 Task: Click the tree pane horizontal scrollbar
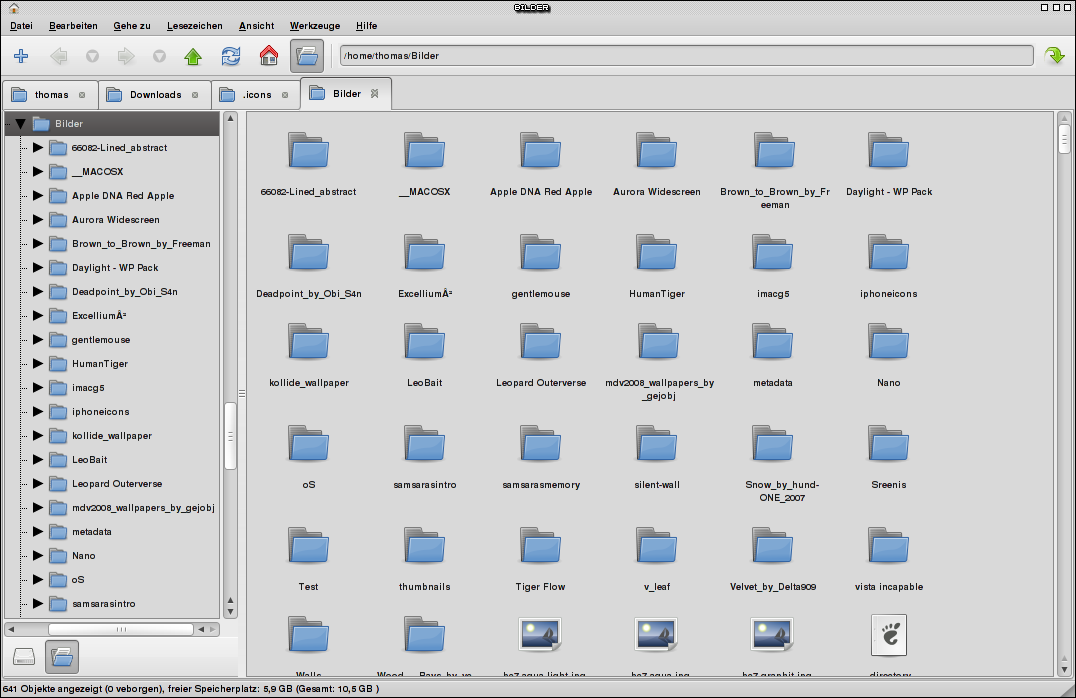tap(121, 629)
